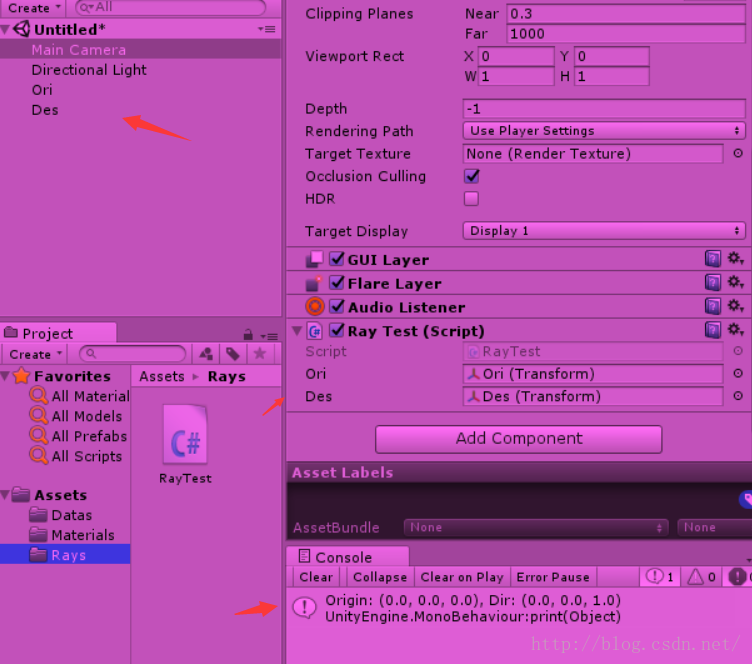This screenshot has width=752, height=664.
Task: Open GUI Layer settings gear menu
Action: (735, 258)
